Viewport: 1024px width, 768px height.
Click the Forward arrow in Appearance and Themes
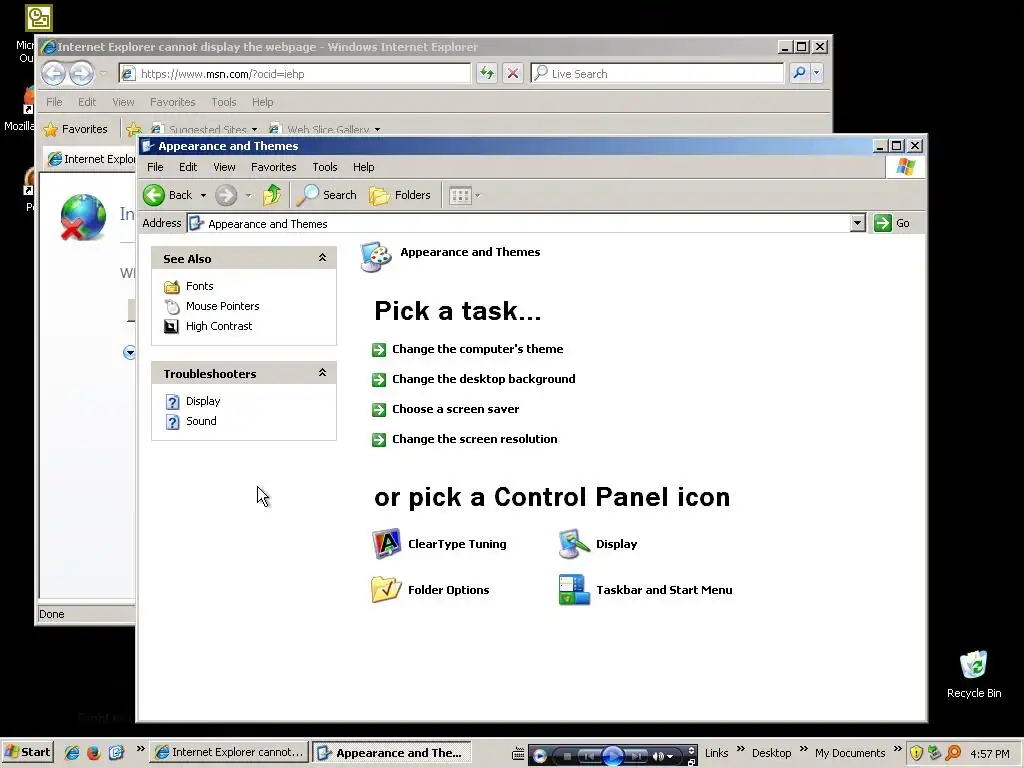click(226, 195)
